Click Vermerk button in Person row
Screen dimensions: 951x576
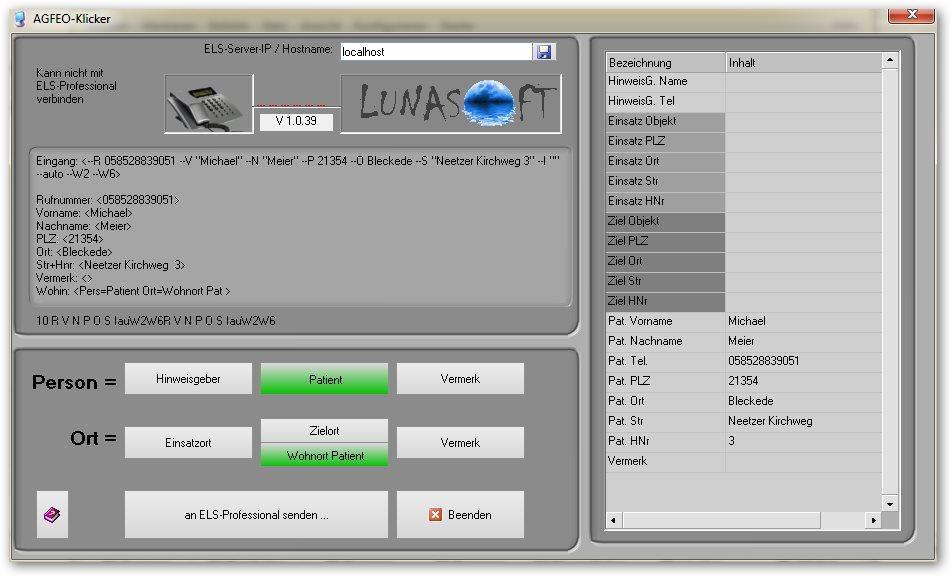[460, 379]
